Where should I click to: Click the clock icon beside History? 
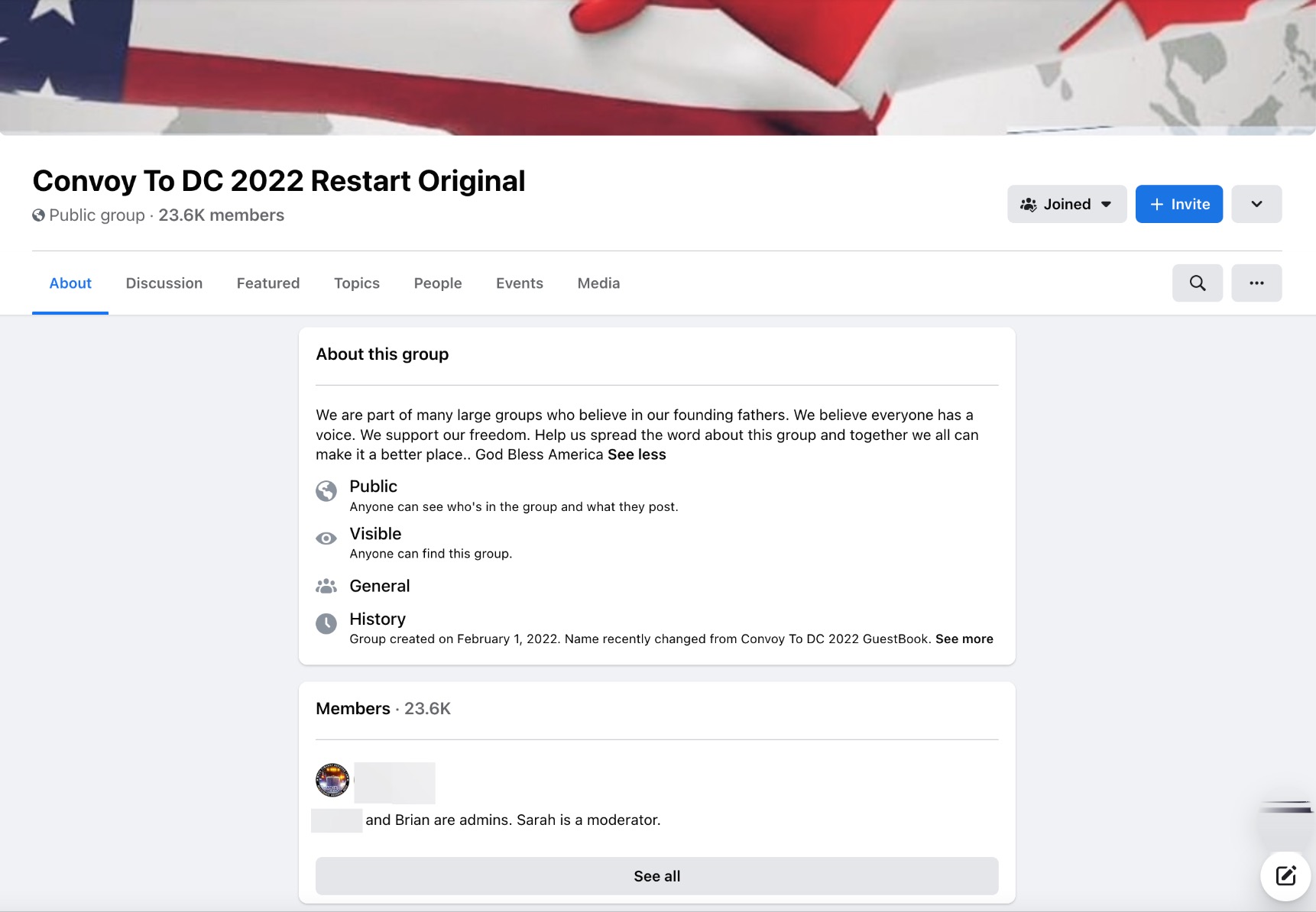pyautogui.click(x=326, y=624)
